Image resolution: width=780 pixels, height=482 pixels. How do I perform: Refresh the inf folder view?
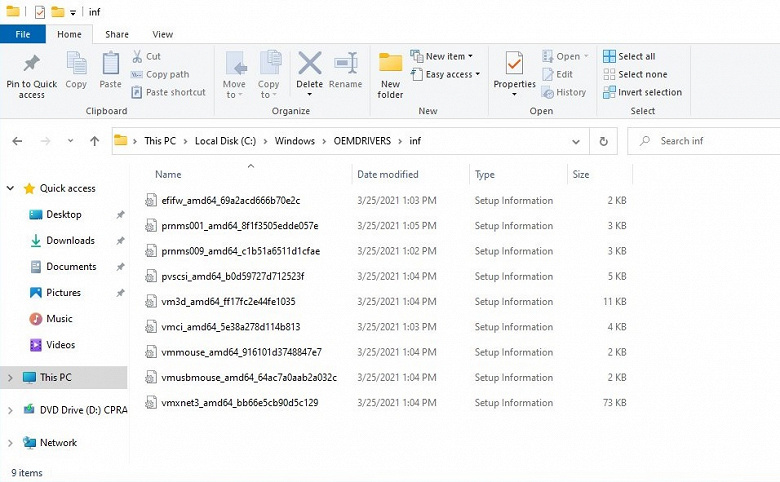pyautogui.click(x=602, y=141)
